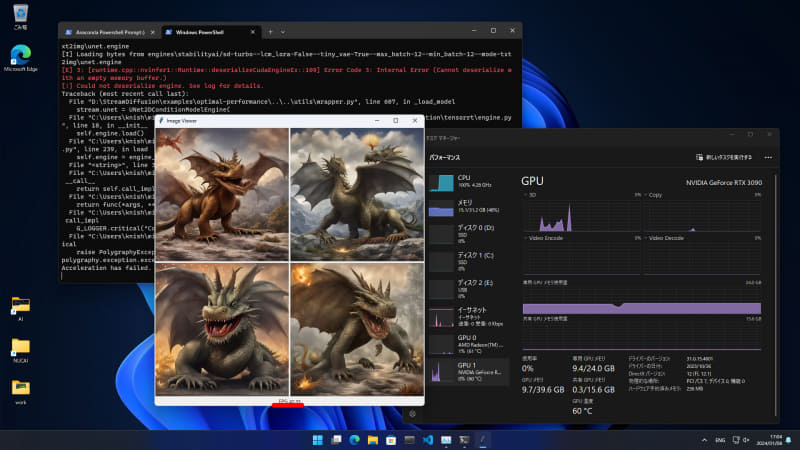Open the Recycle Bin desktop icon
Viewport: 800px width, 450px height.
coord(20,13)
